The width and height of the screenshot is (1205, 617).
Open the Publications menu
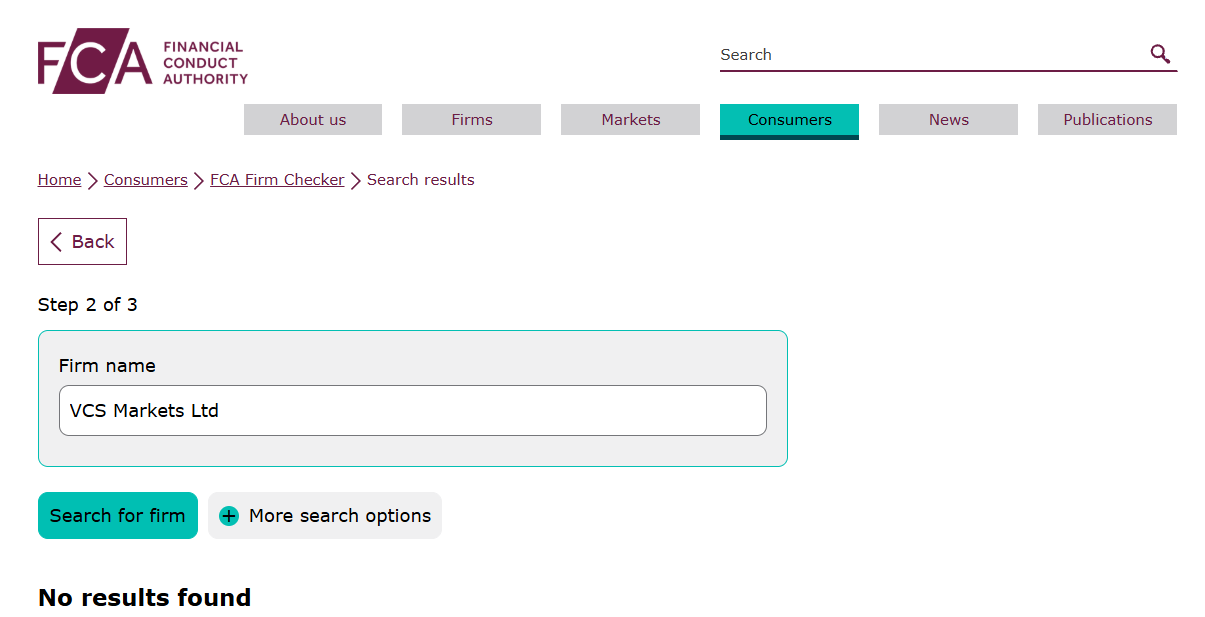tap(1108, 120)
